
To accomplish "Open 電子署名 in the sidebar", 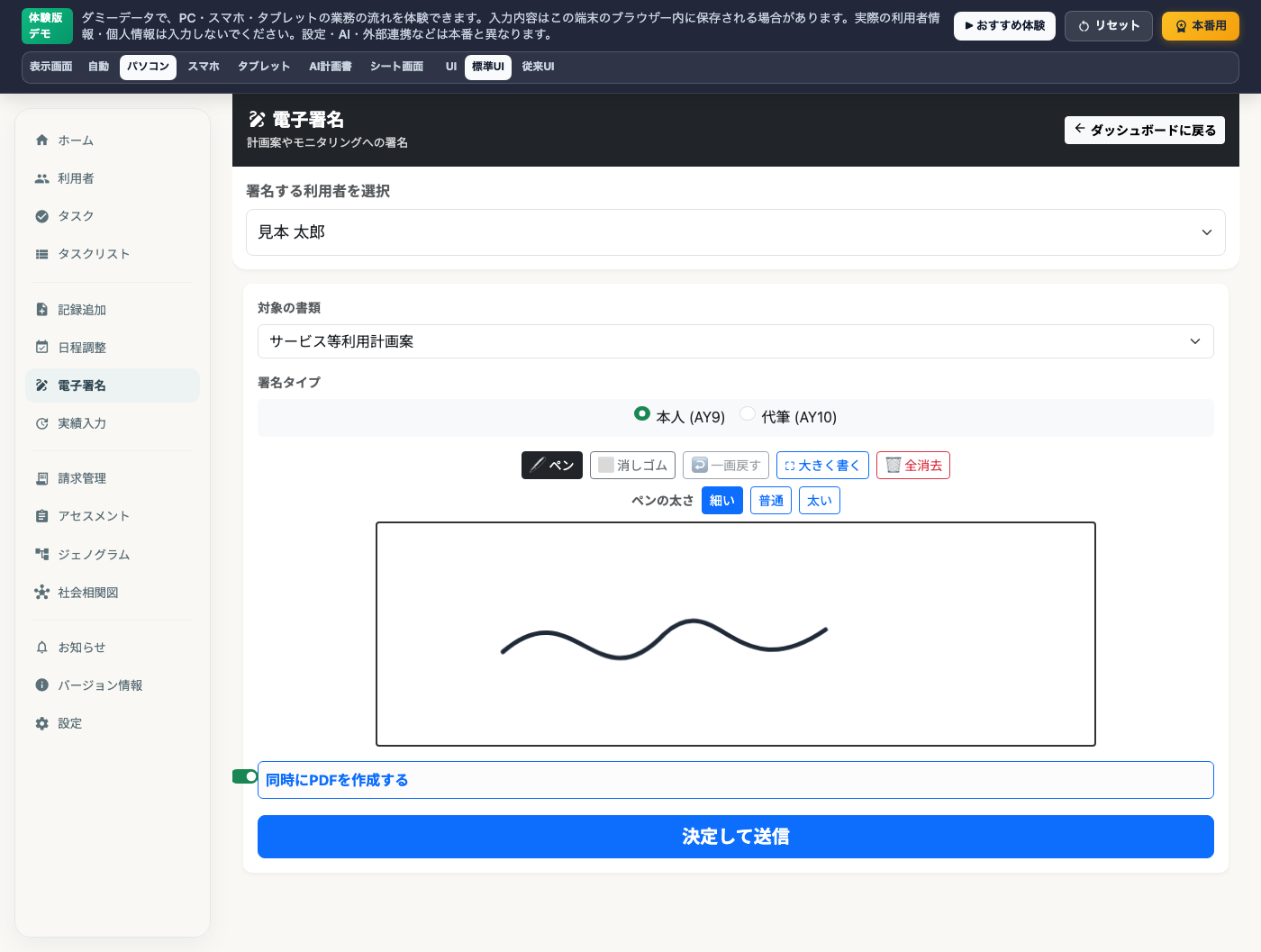I will pos(113,385).
